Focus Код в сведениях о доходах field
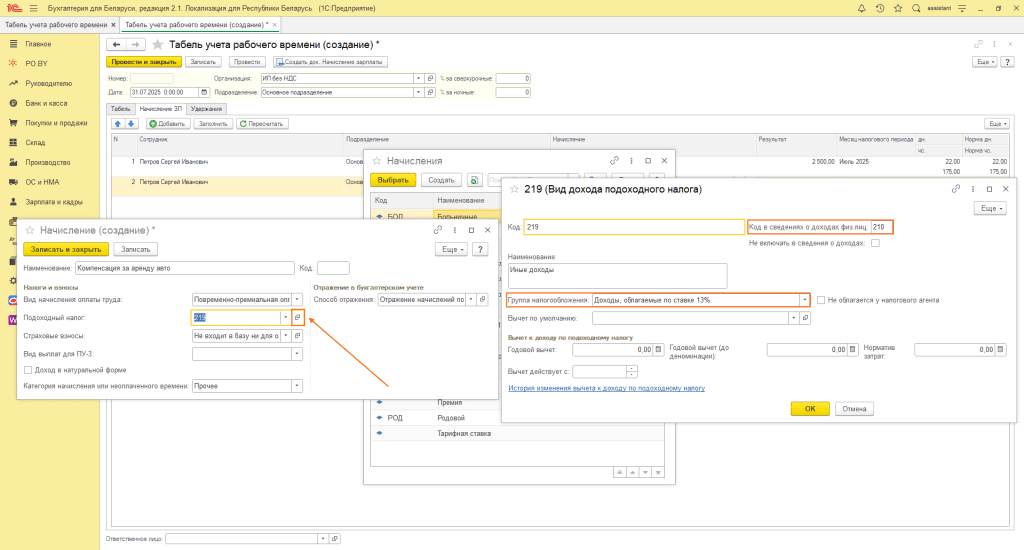 [x=882, y=227]
